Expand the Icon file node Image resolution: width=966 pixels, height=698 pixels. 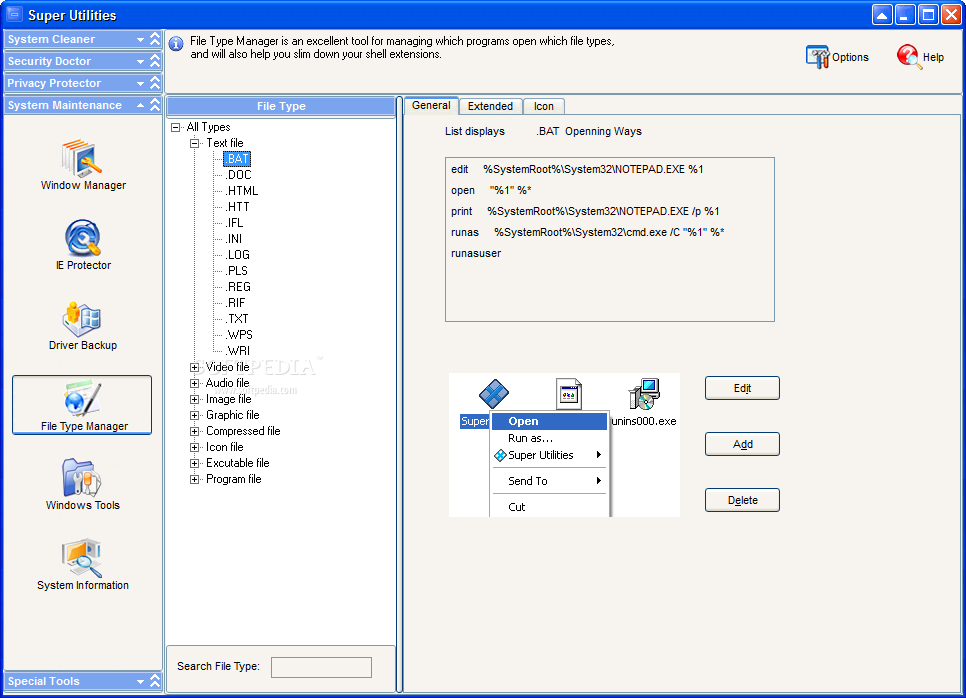pos(195,448)
